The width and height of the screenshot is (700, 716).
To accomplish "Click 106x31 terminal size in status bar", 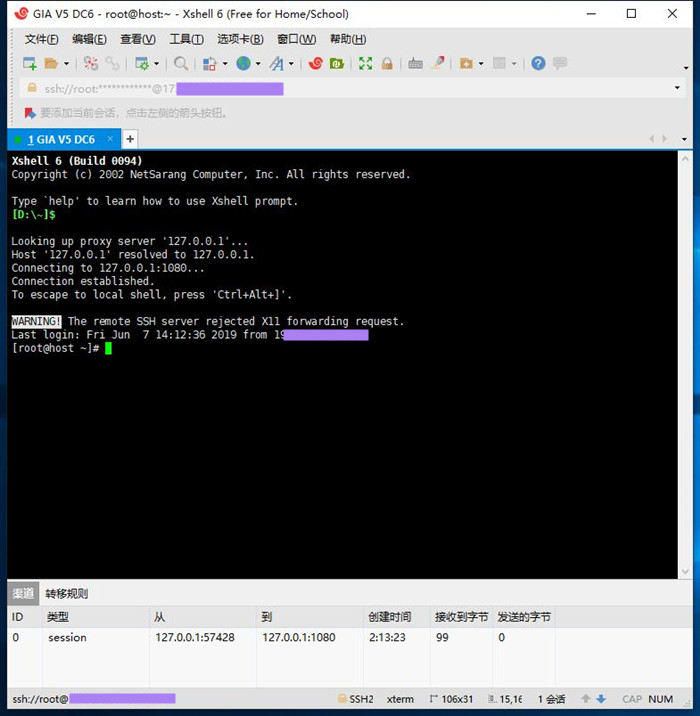I will coord(451,699).
